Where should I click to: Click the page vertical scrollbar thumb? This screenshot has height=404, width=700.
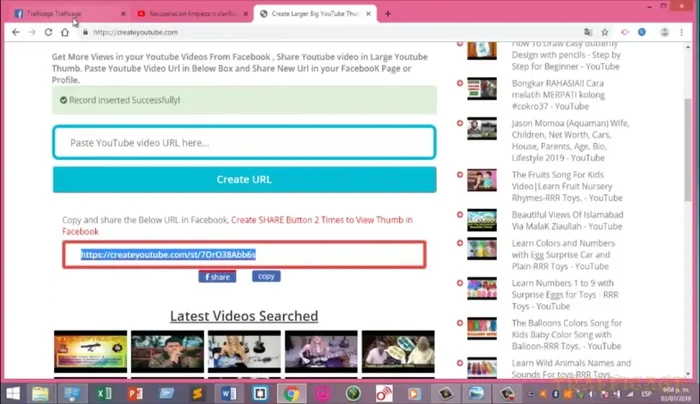(x=688, y=150)
